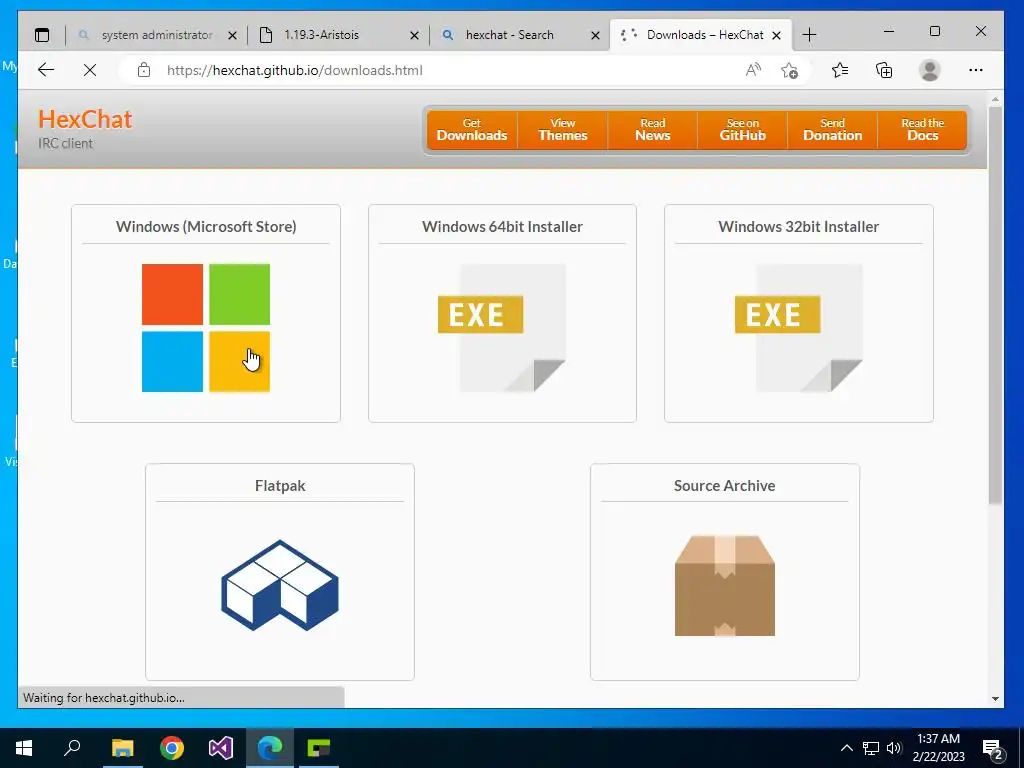Close the system administrator tab
The width and height of the screenshot is (1024, 768).
[232, 35]
